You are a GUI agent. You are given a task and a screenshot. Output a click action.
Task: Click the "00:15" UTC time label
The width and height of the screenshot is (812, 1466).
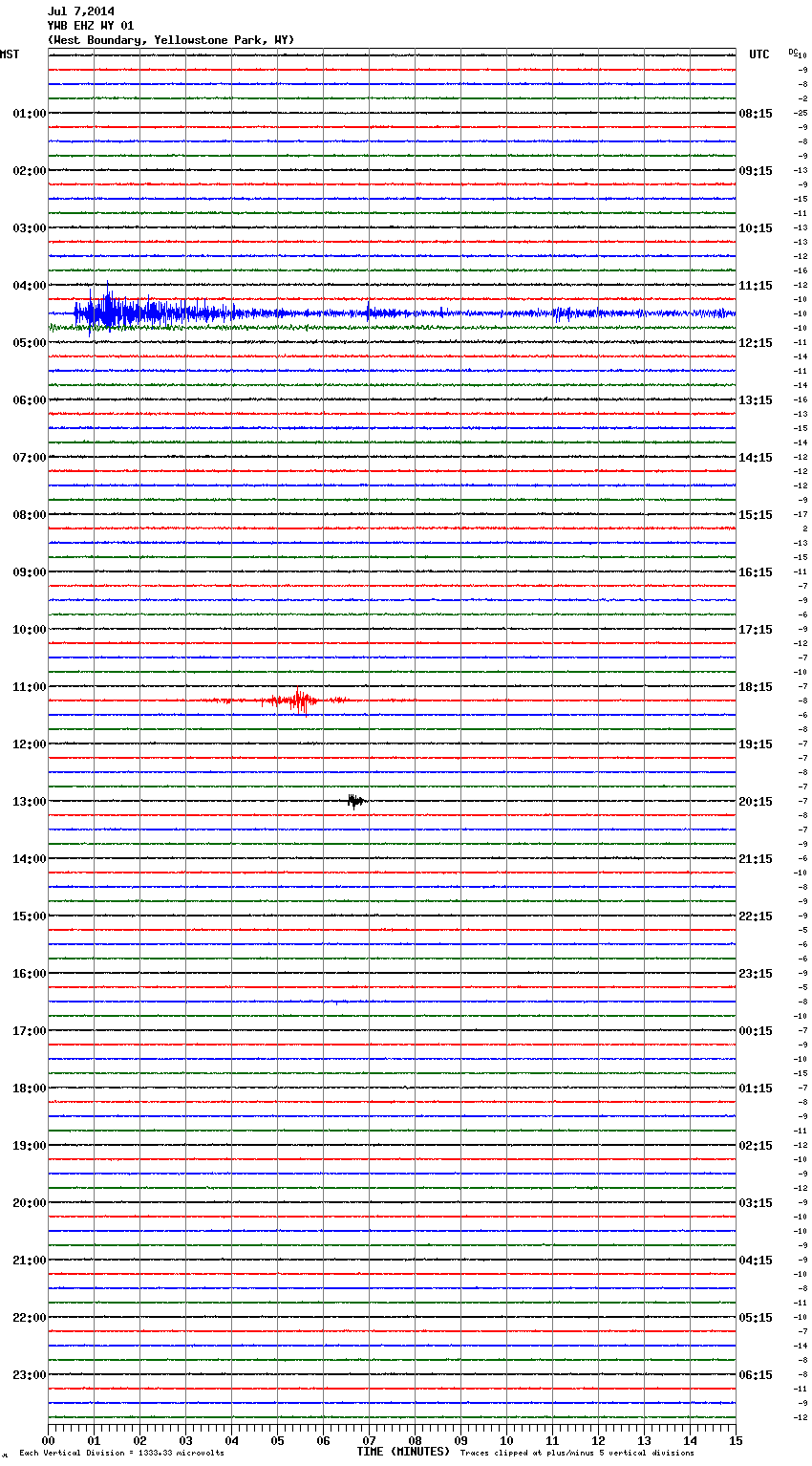756,1031
